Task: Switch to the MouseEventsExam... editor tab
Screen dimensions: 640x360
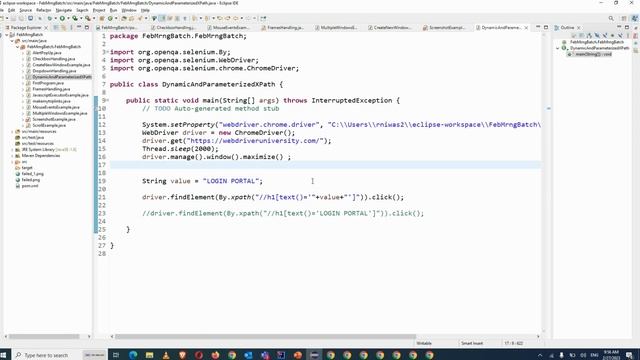Action: [231, 28]
